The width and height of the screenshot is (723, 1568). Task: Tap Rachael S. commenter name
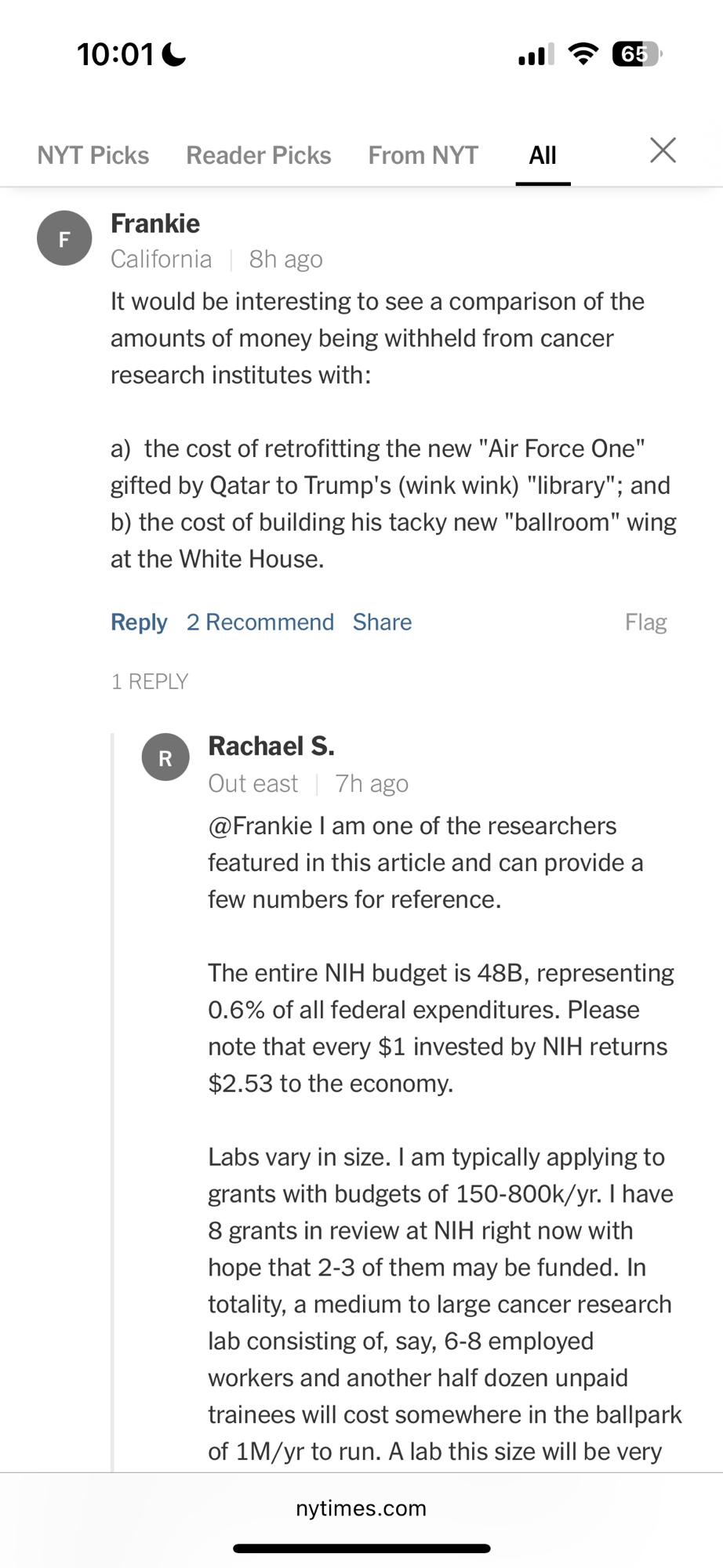pos(271,746)
